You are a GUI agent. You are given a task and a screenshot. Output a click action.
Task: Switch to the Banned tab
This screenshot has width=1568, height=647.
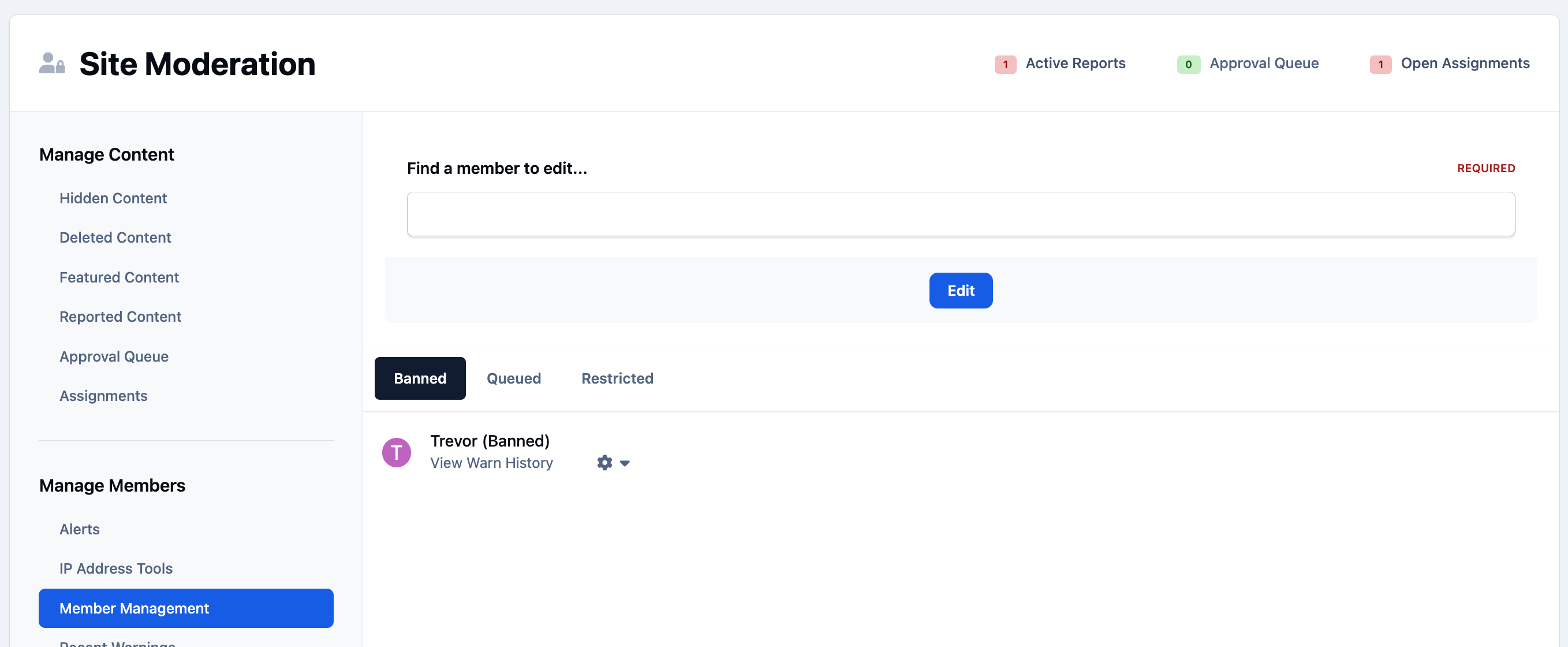(x=420, y=378)
